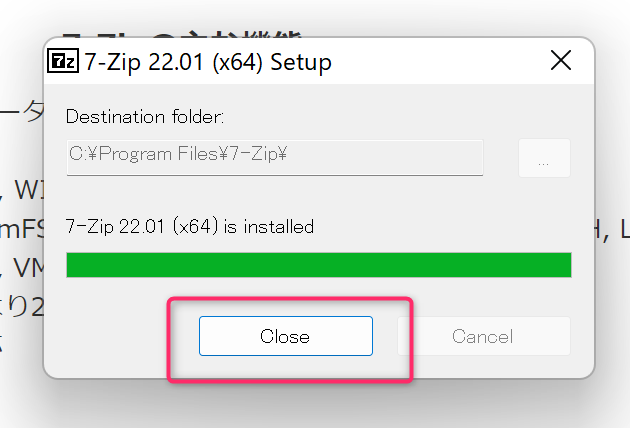Click the empty title bar space left of X
The width and height of the screenshot is (630, 428).
click(440, 62)
